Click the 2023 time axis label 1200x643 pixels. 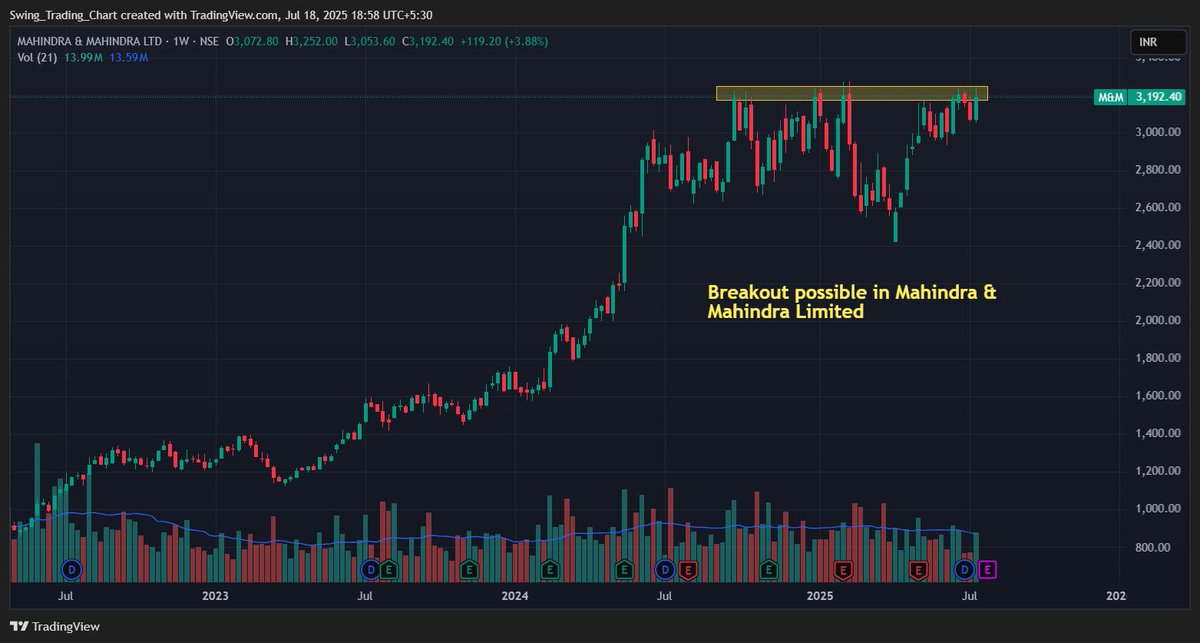click(x=215, y=596)
